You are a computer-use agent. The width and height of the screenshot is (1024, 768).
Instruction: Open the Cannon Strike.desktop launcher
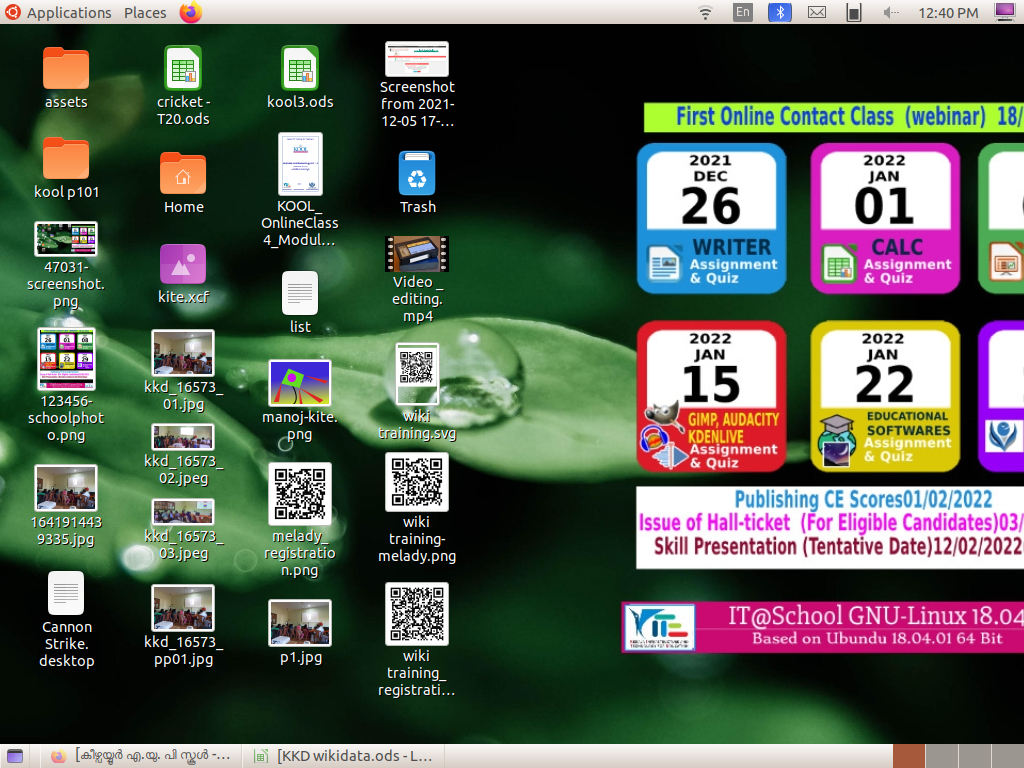pos(66,594)
